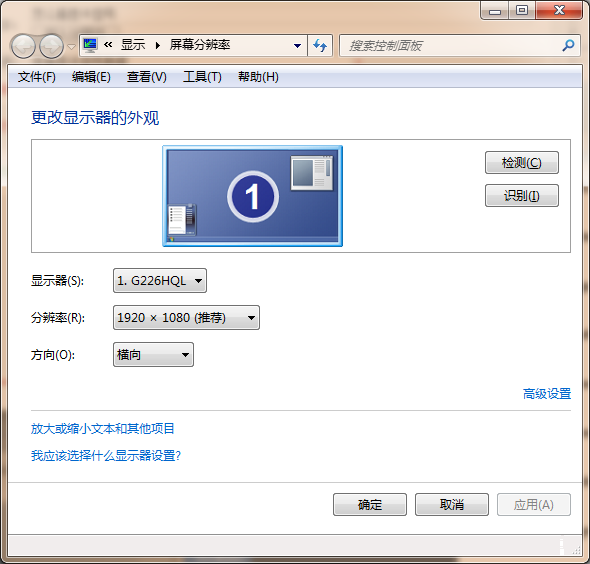
Task: Open the 高级设置 link
Action: (x=547, y=394)
